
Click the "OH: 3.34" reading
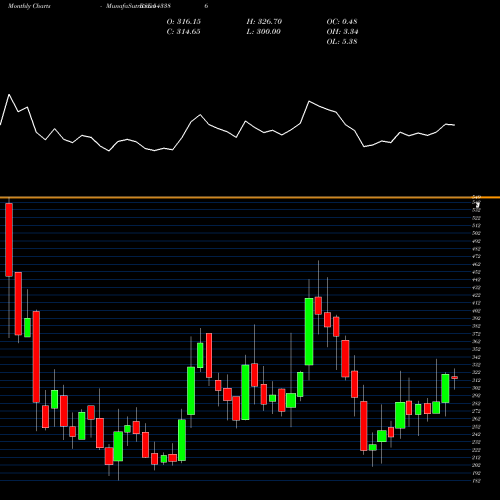click(x=342, y=32)
